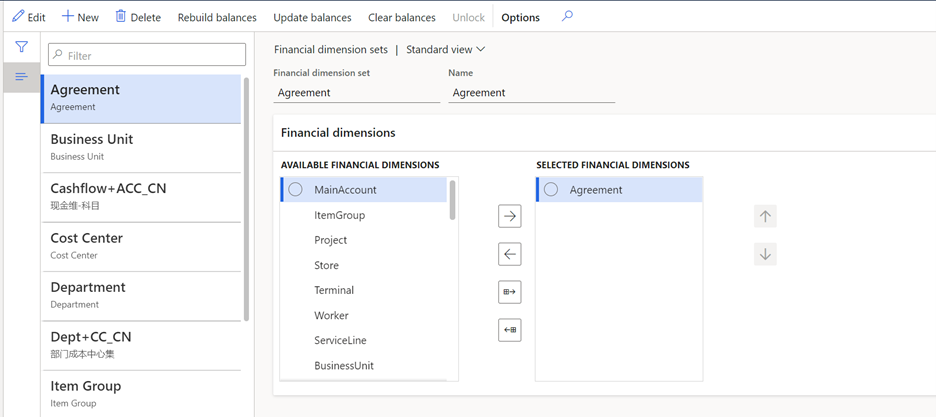Screen dimensions: 936x417
Task: Move dimension up with up arrow
Action: coord(765,216)
